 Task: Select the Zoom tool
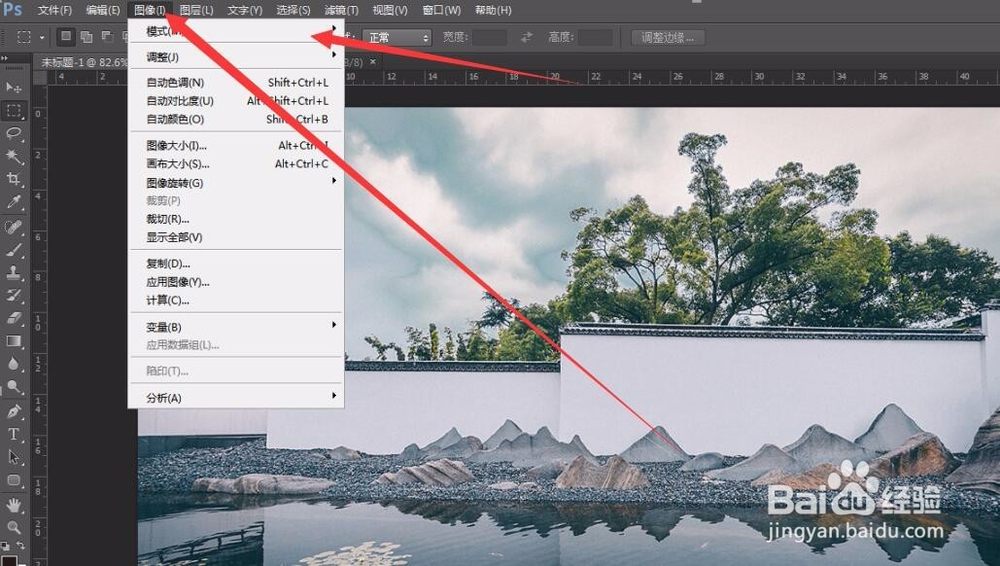pos(13,527)
